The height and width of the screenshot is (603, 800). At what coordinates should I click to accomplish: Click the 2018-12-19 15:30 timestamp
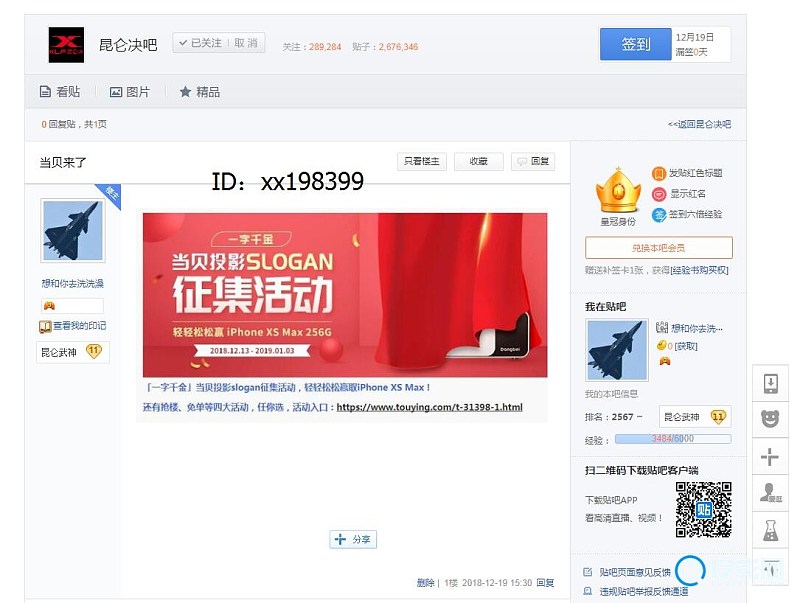(497, 583)
